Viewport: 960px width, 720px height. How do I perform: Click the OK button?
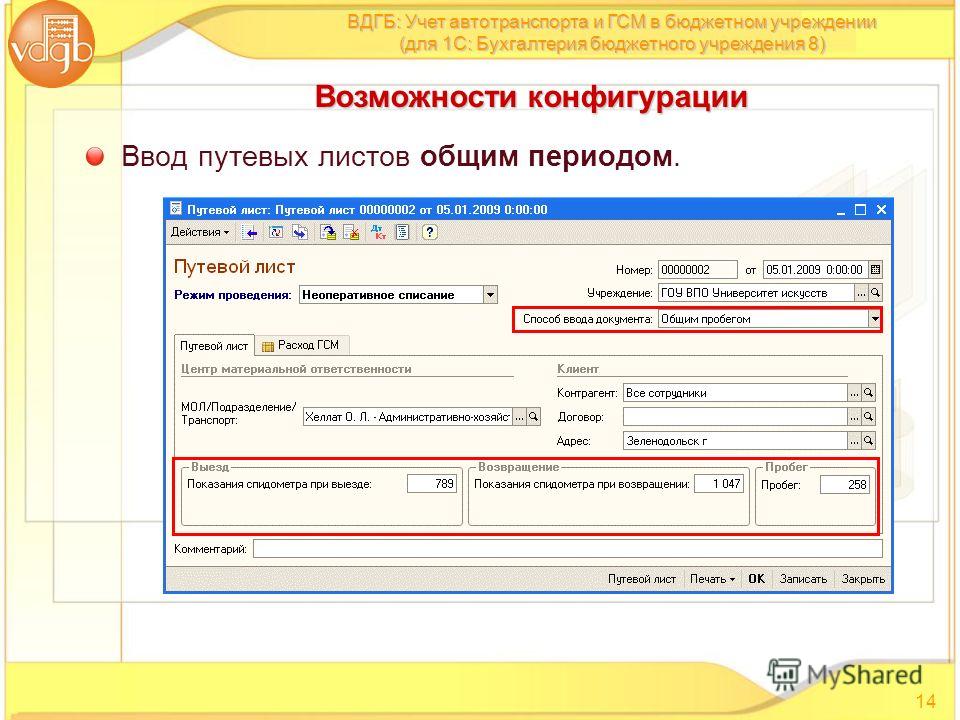coord(757,579)
